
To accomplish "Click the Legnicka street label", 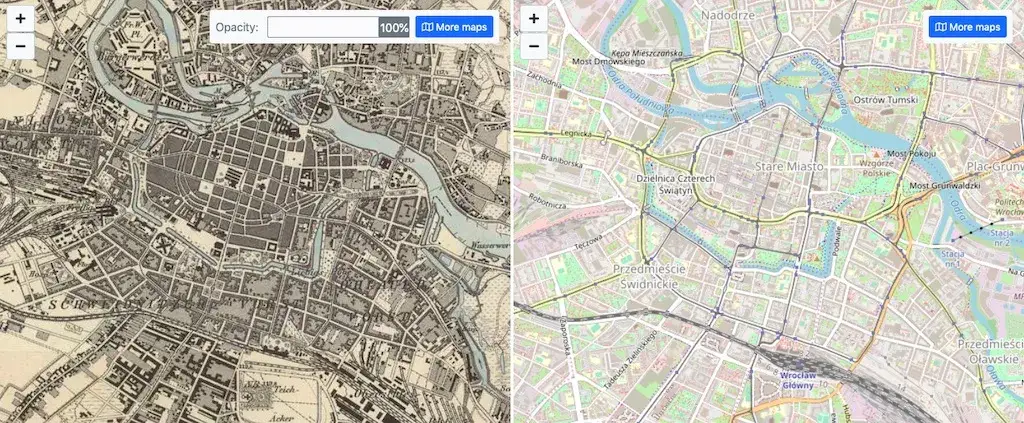I will click(x=575, y=133).
